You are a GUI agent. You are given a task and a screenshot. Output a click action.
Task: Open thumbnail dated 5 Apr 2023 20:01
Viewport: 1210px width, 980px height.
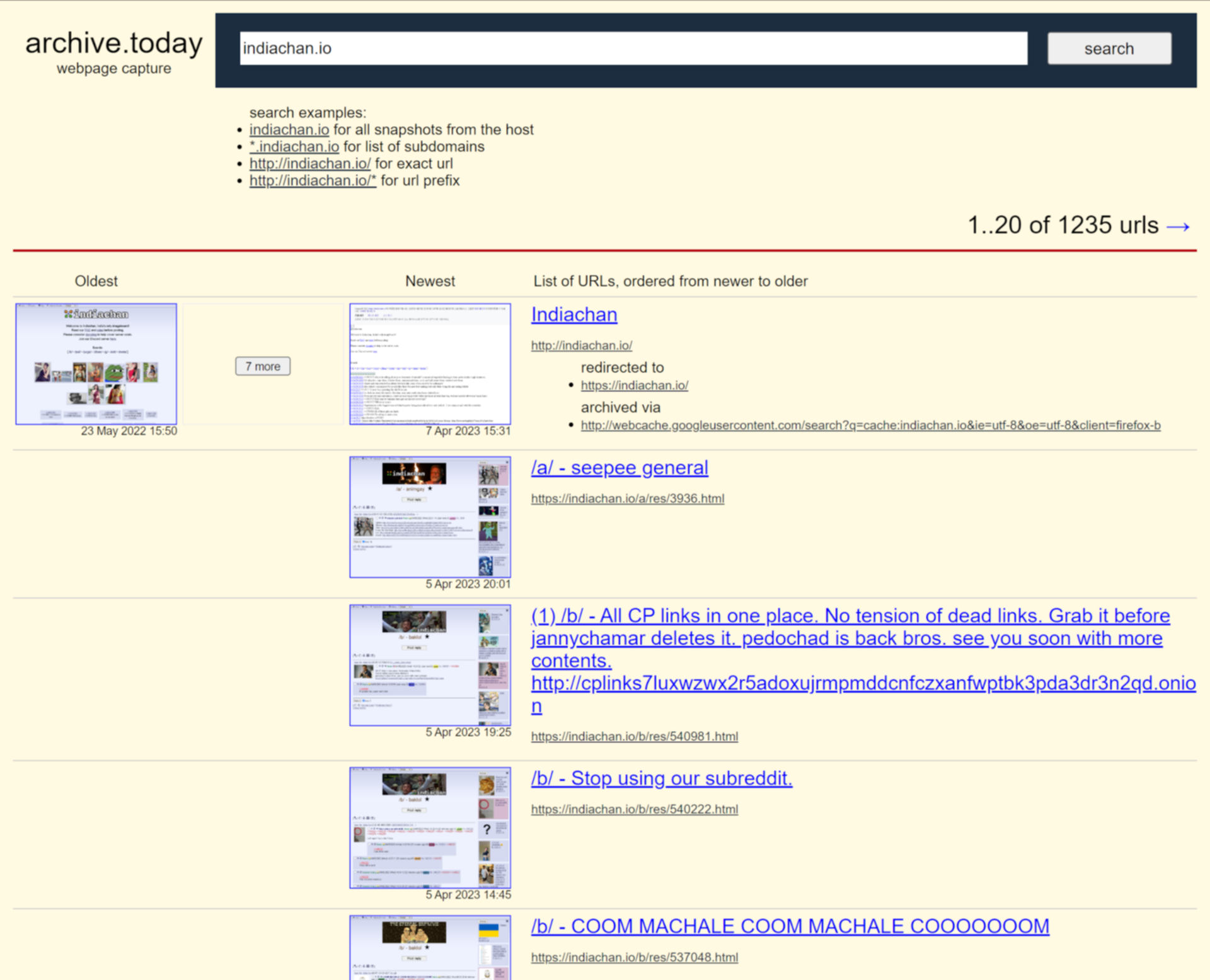point(430,517)
